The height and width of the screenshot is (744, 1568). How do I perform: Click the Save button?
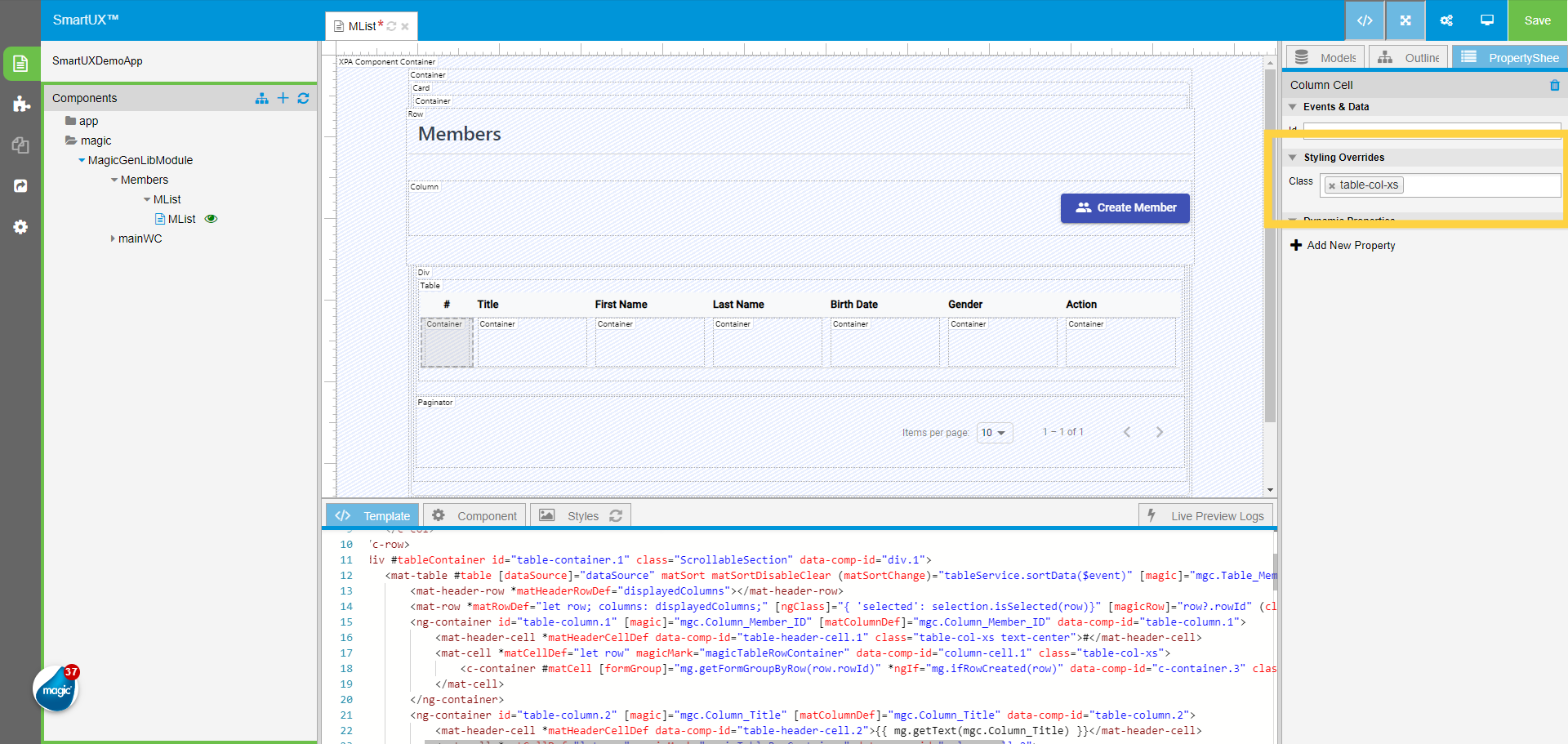(1537, 20)
